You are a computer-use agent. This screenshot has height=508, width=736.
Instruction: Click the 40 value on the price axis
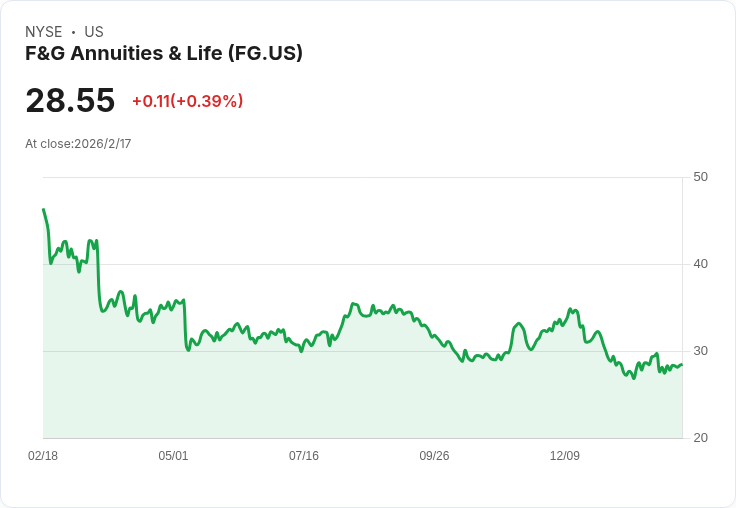(x=700, y=264)
